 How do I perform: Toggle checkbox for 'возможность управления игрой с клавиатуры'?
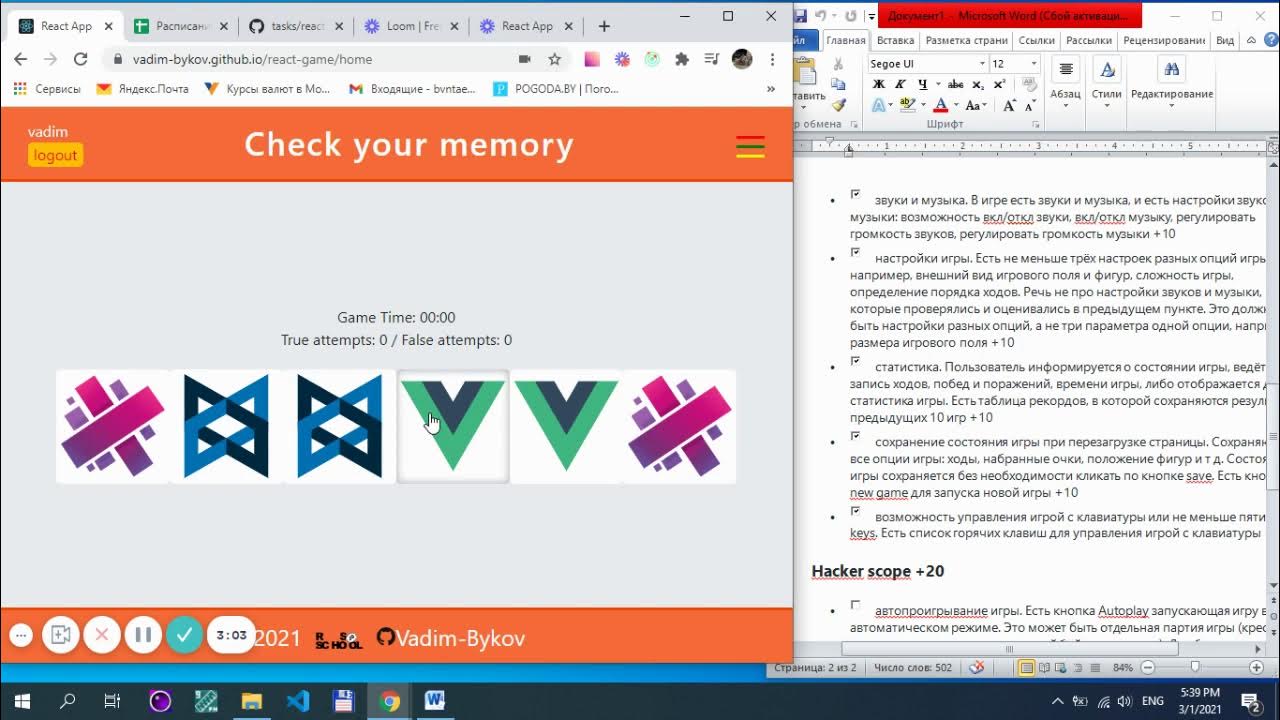(x=856, y=510)
